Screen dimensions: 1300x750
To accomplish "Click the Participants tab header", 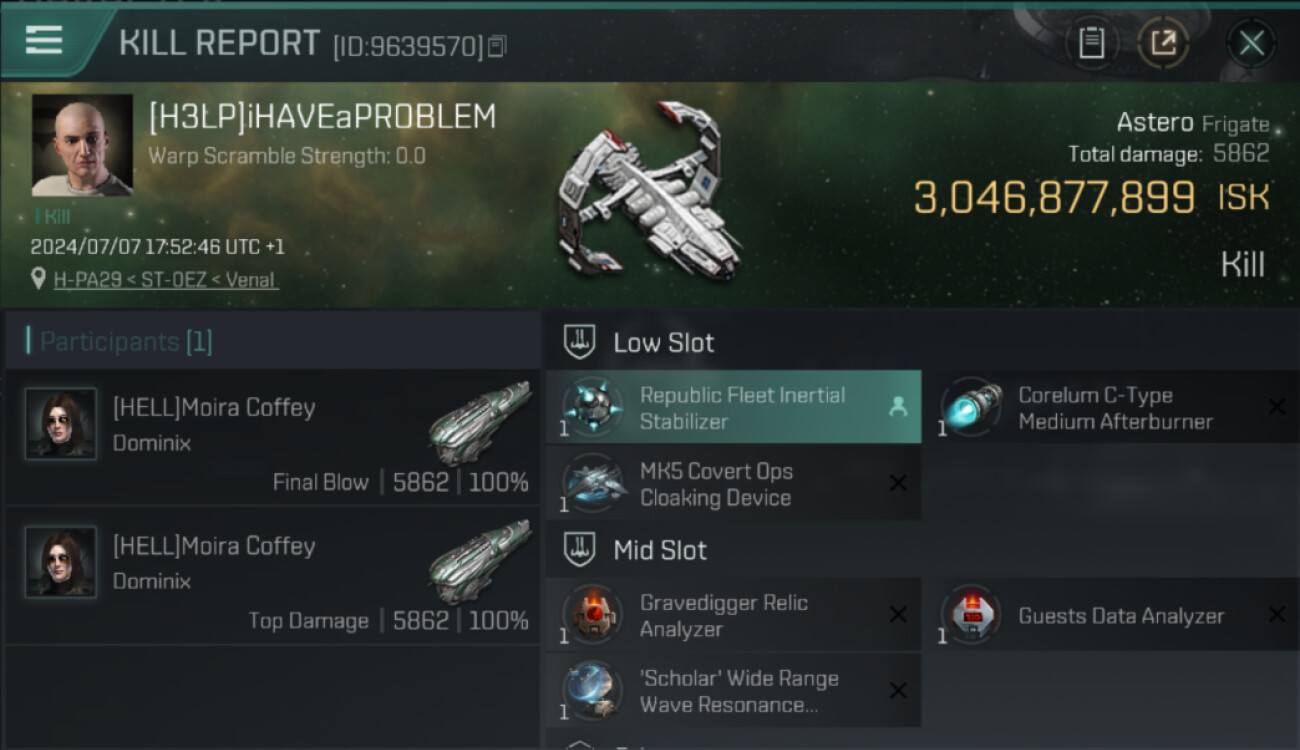I will [x=125, y=342].
